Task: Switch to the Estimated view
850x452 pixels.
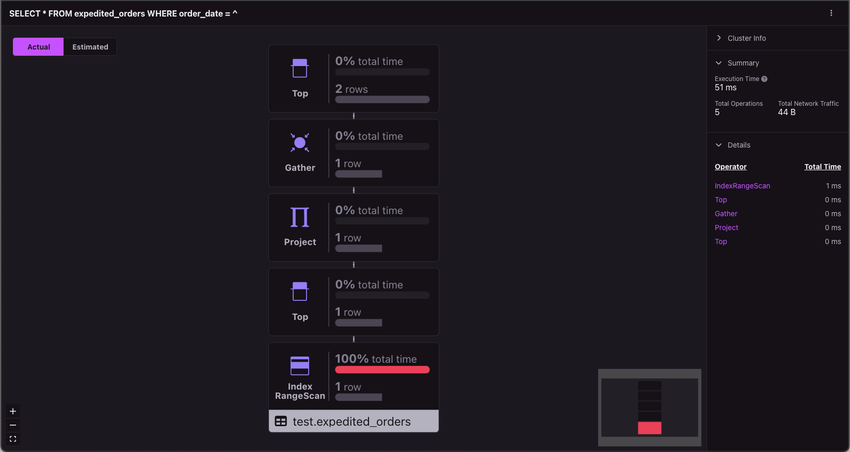Action: point(90,47)
